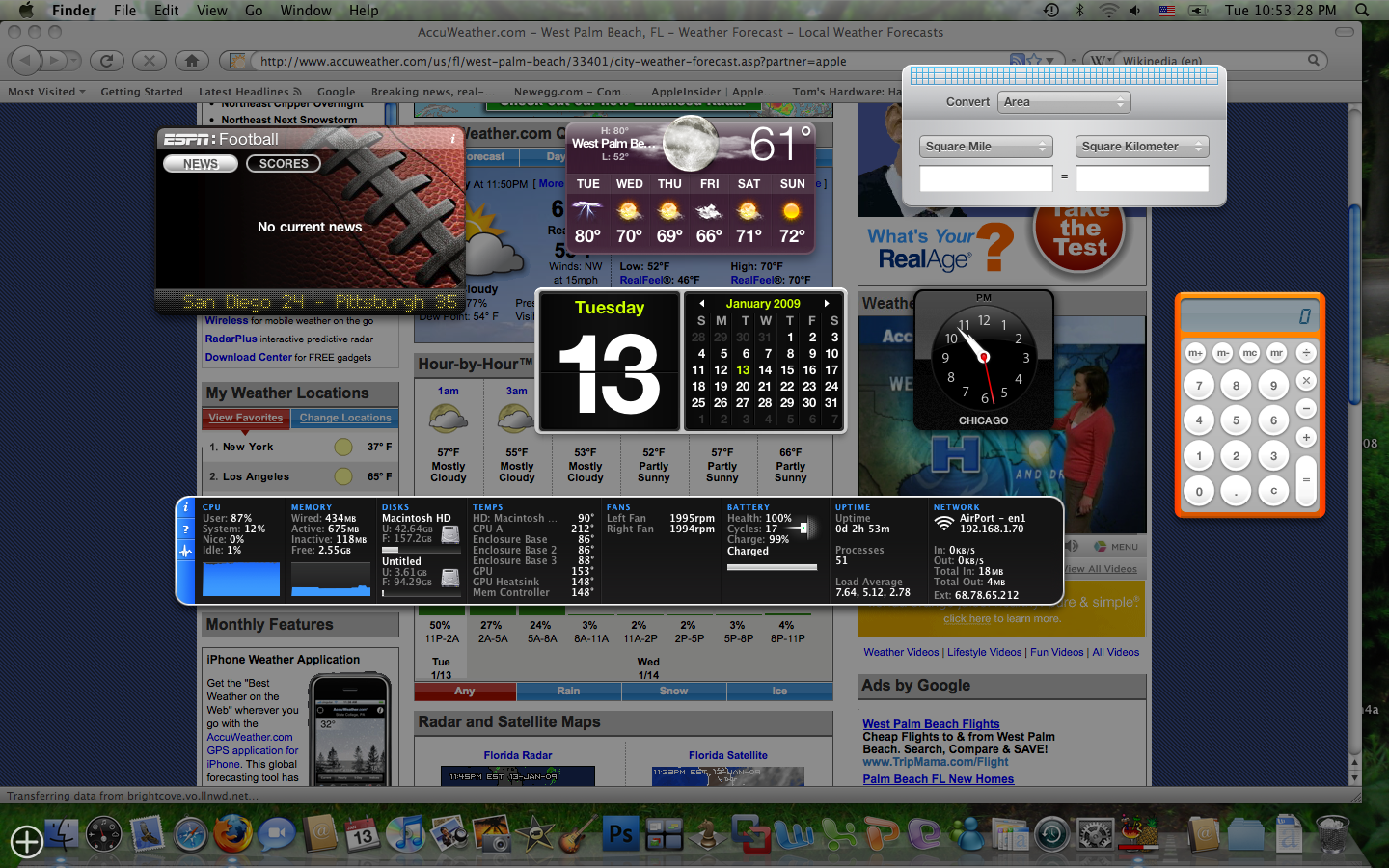
Task: Show next month in Calendar widget
Action: [827, 303]
